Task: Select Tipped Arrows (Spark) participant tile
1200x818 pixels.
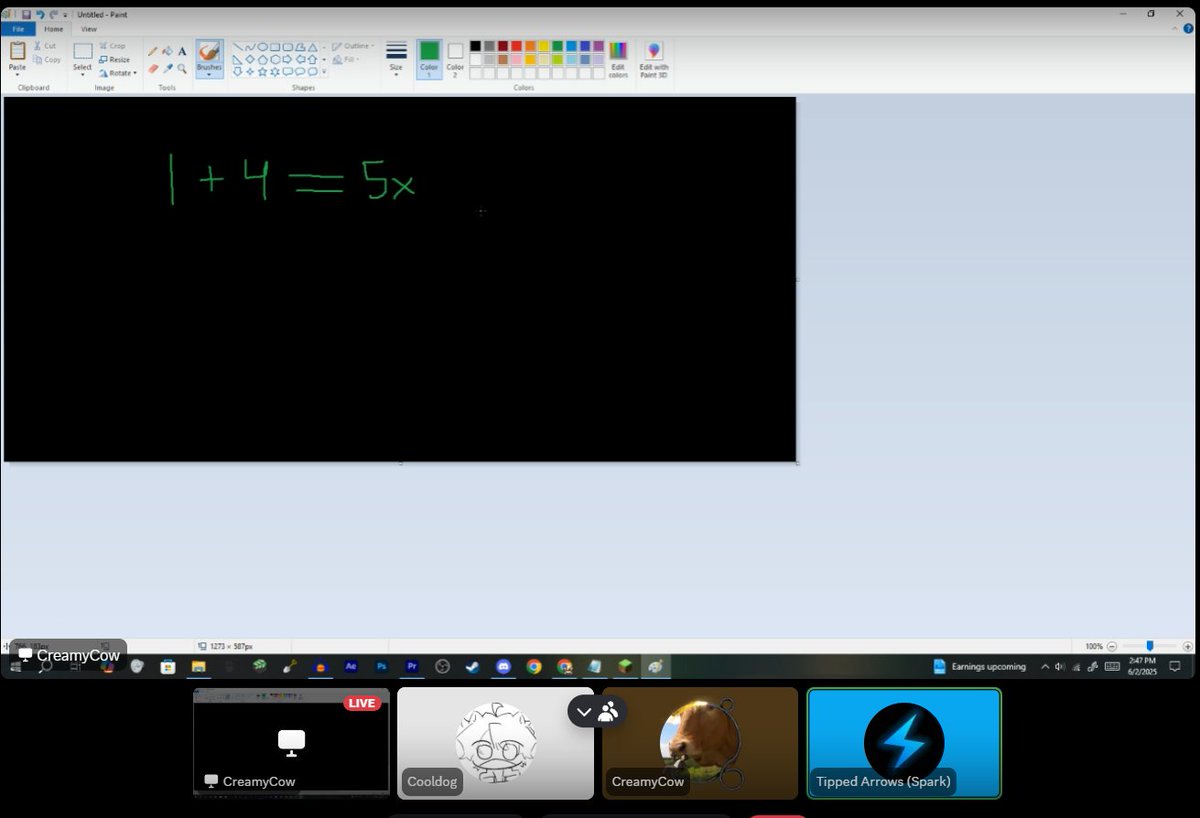Action: [904, 743]
